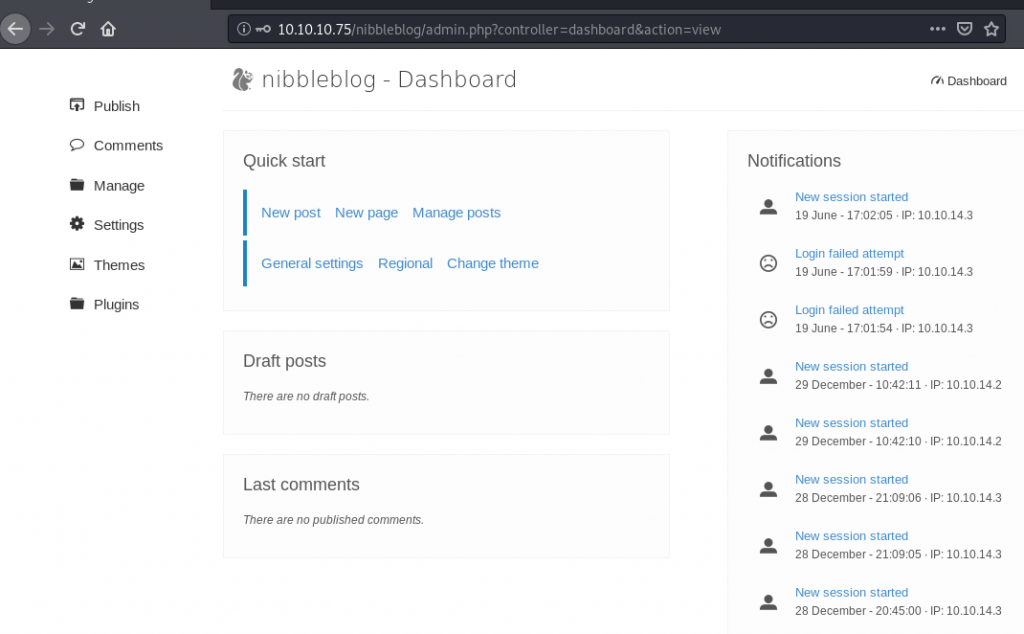1024x634 pixels.
Task: Click user icon for 20:45:00 session
Action: (769, 602)
